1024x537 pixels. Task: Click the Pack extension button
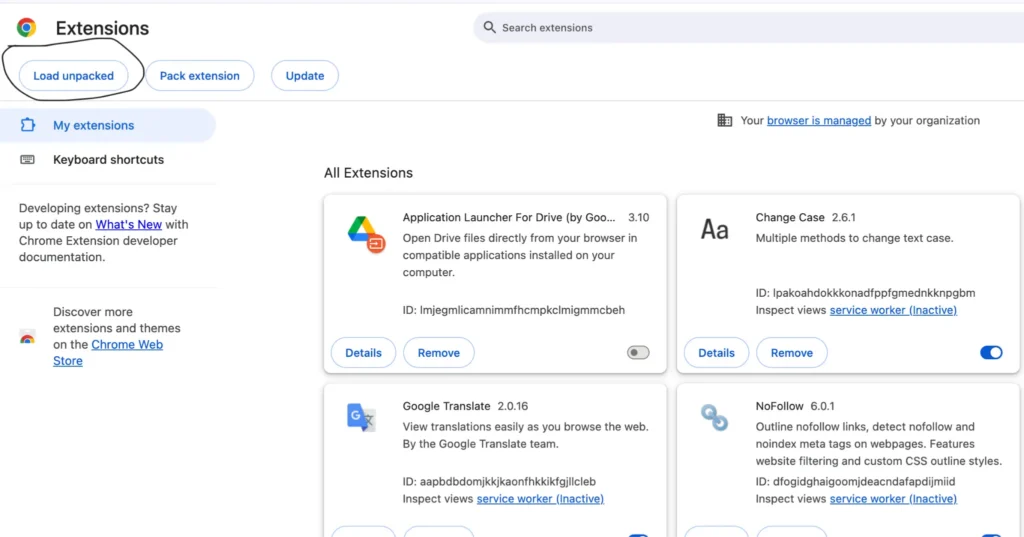coord(199,76)
